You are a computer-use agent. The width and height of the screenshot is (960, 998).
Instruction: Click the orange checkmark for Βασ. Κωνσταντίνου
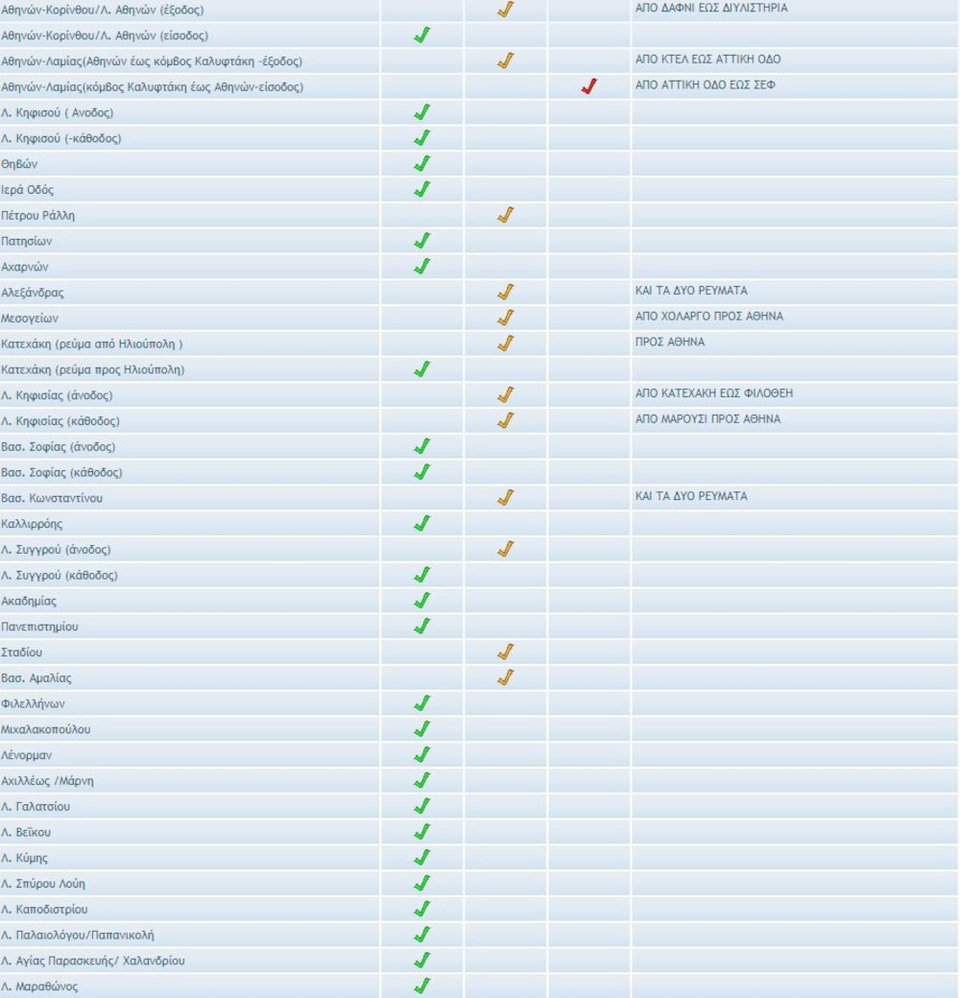pyautogui.click(x=505, y=497)
